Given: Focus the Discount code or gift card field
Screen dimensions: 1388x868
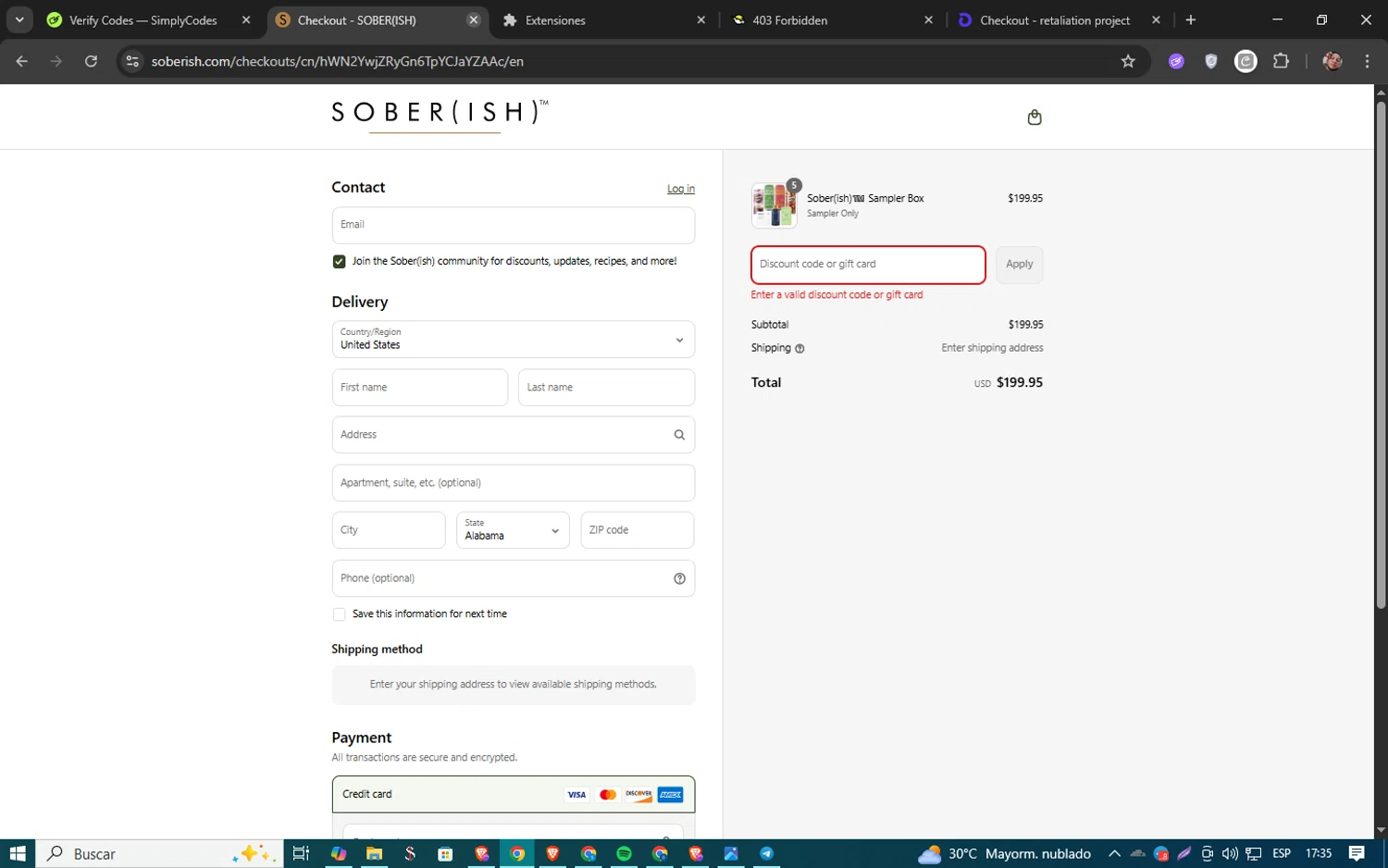Looking at the screenshot, I should coord(868,265).
